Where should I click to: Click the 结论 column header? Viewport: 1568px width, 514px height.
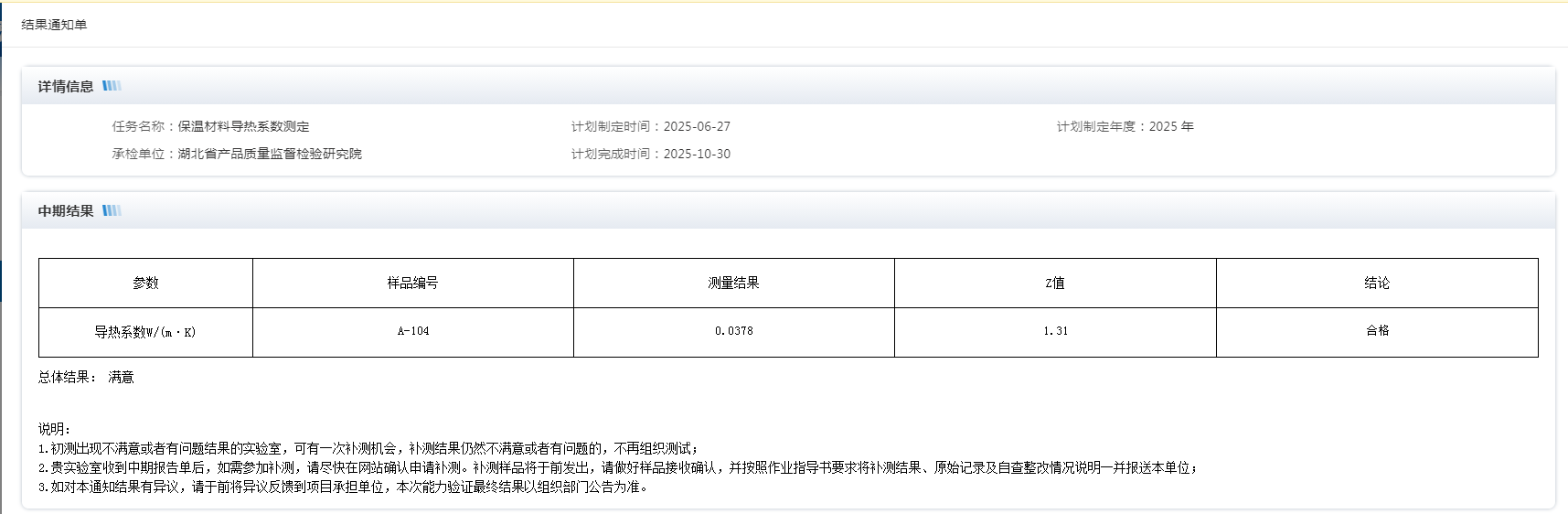coord(1377,283)
